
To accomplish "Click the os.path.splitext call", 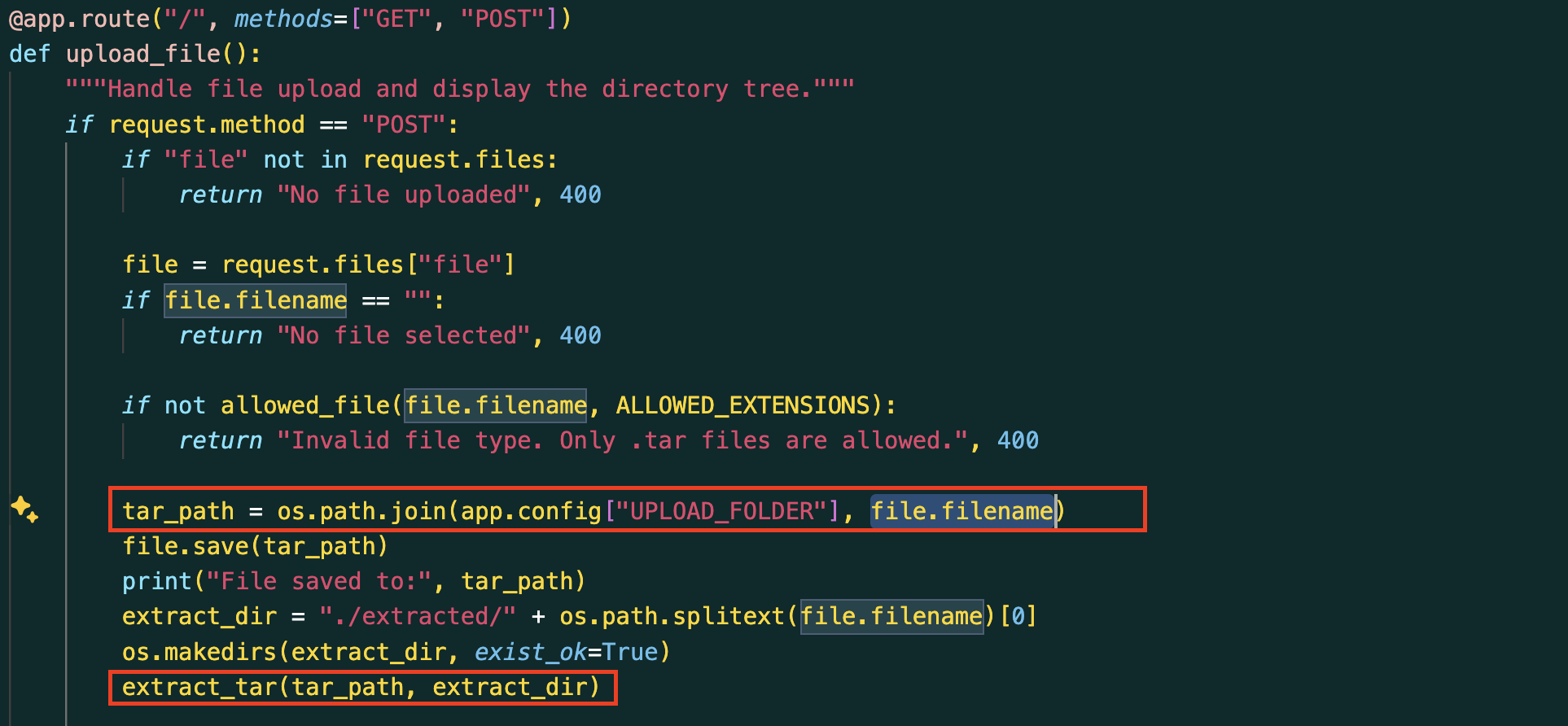I will click(671, 616).
